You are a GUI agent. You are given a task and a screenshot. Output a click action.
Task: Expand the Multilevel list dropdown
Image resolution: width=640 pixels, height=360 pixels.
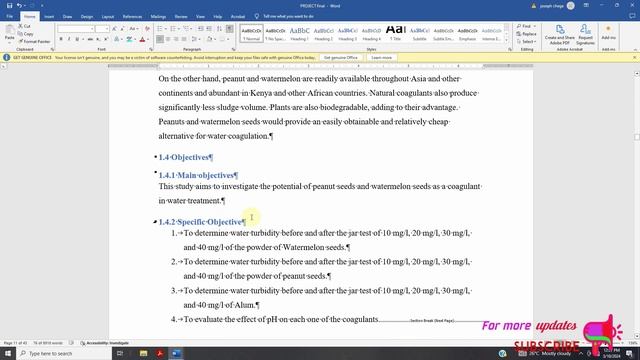[x=191, y=29]
